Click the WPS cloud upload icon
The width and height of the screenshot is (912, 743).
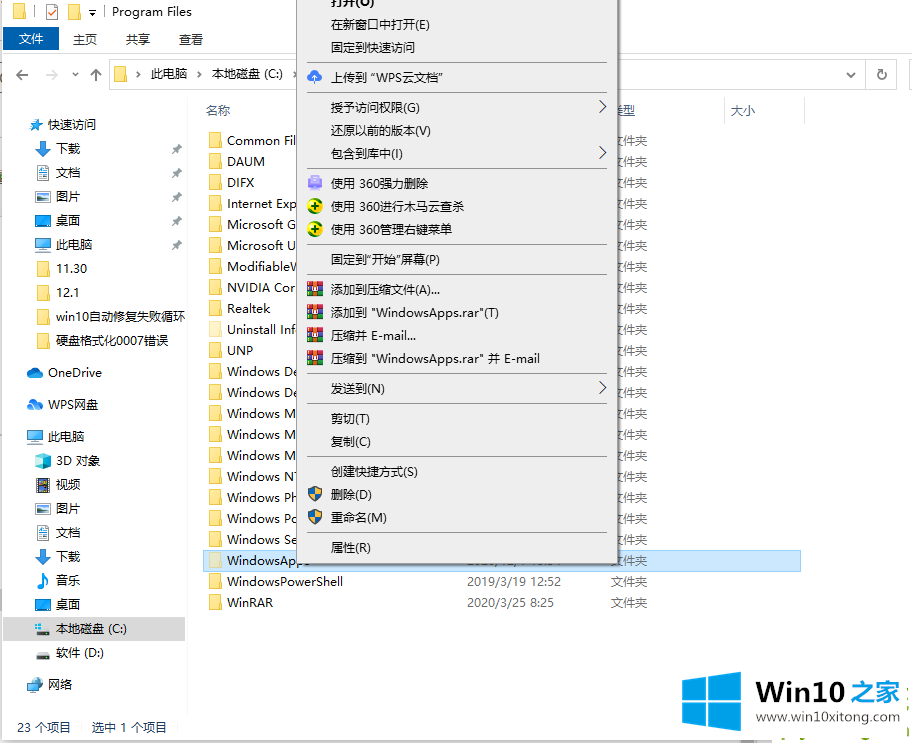click(x=315, y=77)
